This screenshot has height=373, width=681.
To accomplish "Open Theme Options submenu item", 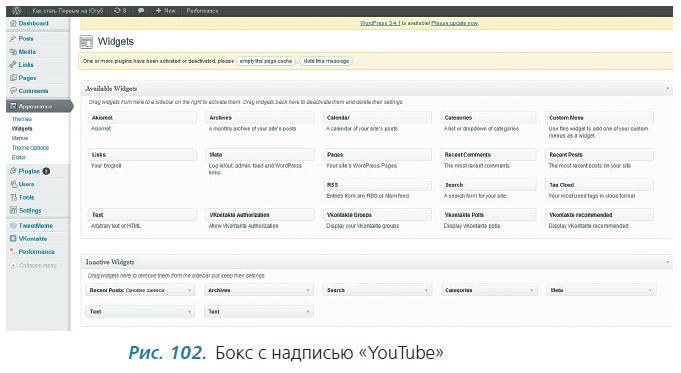I will [x=30, y=148].
